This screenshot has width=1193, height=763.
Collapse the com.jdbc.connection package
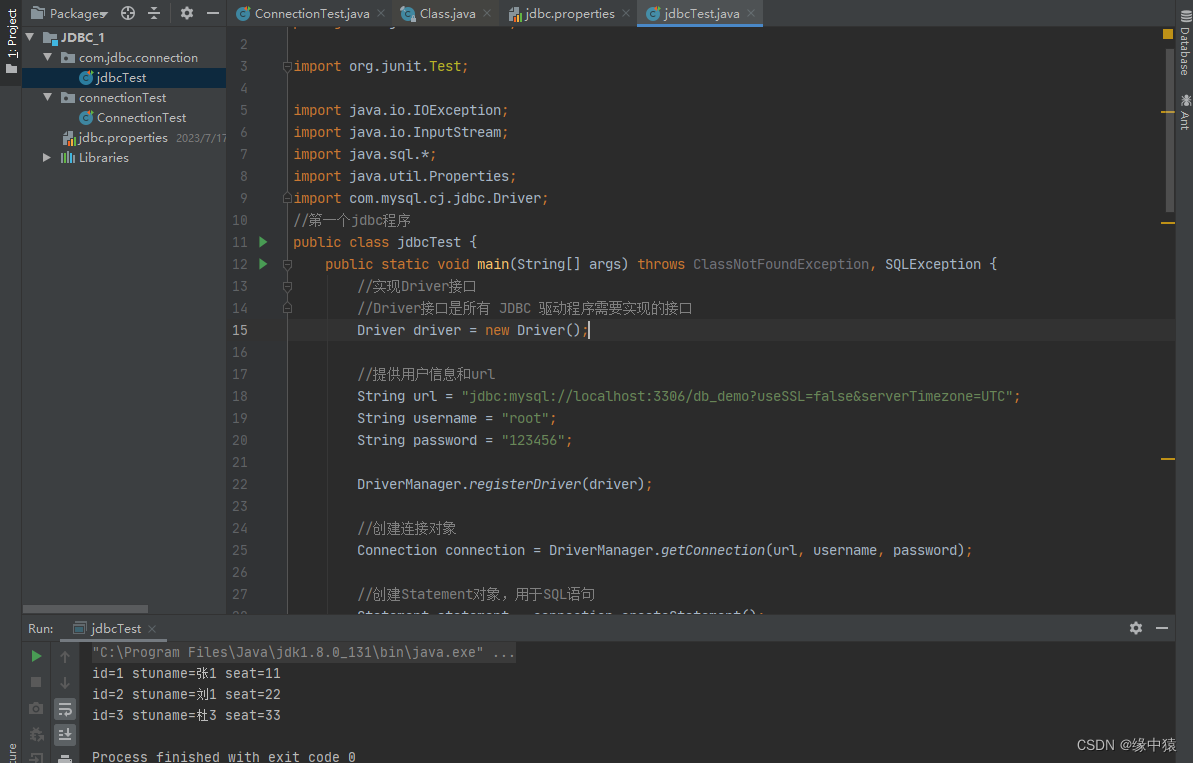pos(47,57)
